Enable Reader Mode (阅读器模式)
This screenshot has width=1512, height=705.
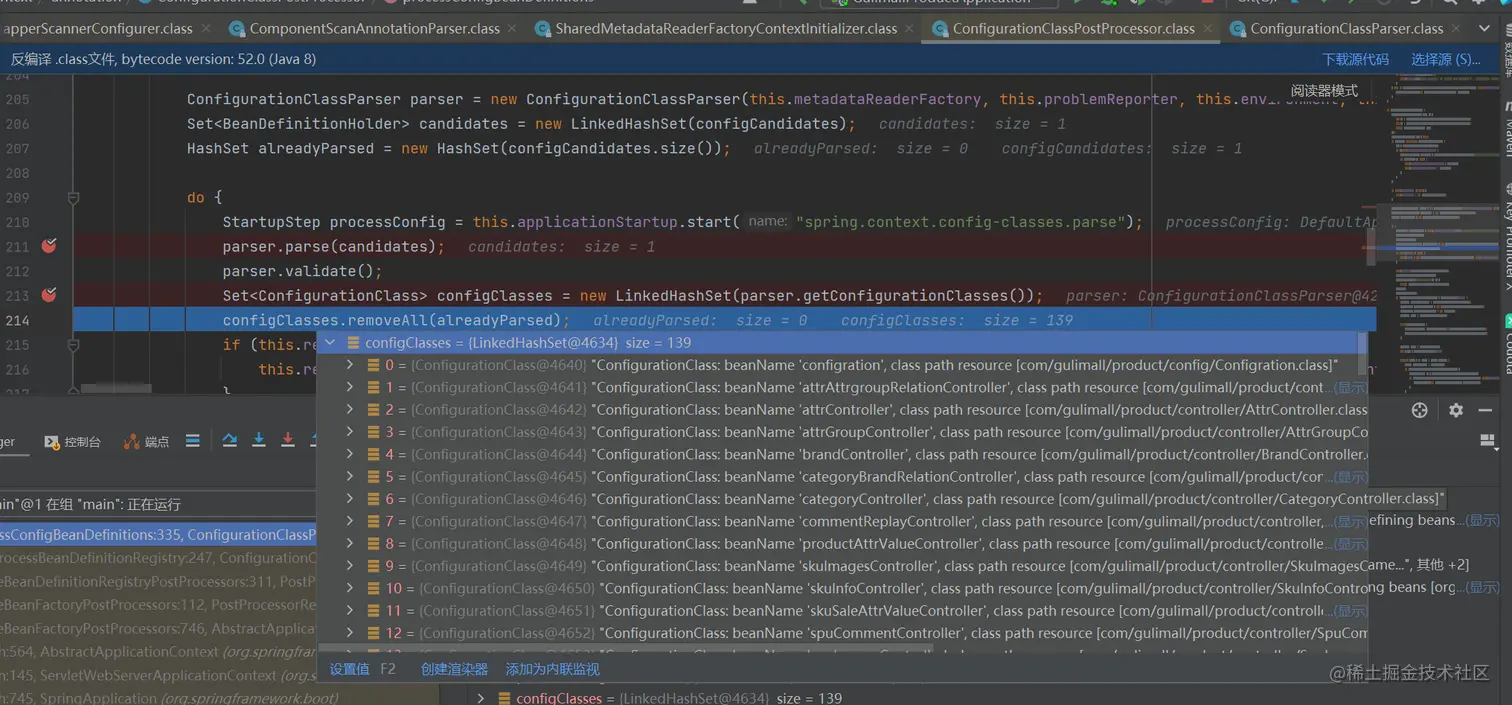tap(1324, 90)
